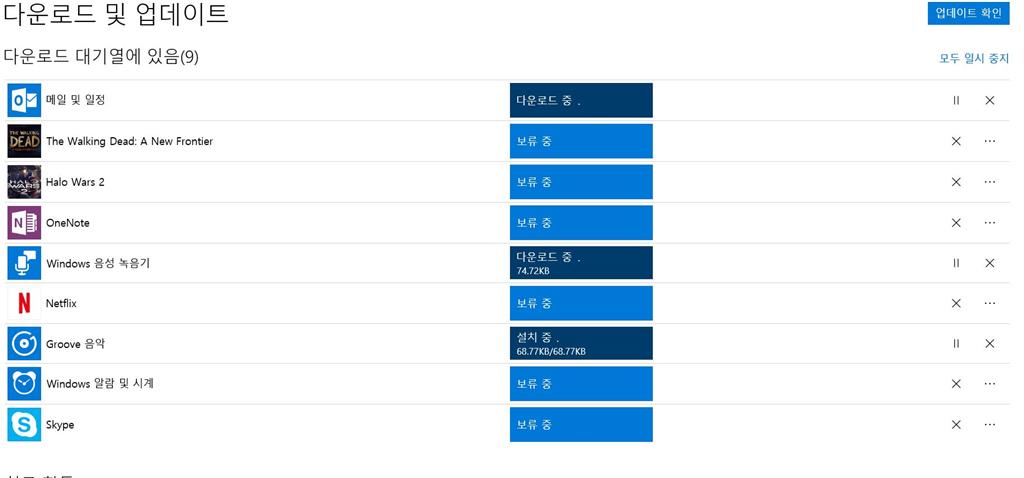Click the Windows voice recorder microphone icon
This screenshot has height=478, width=1024.
point(24,263)
